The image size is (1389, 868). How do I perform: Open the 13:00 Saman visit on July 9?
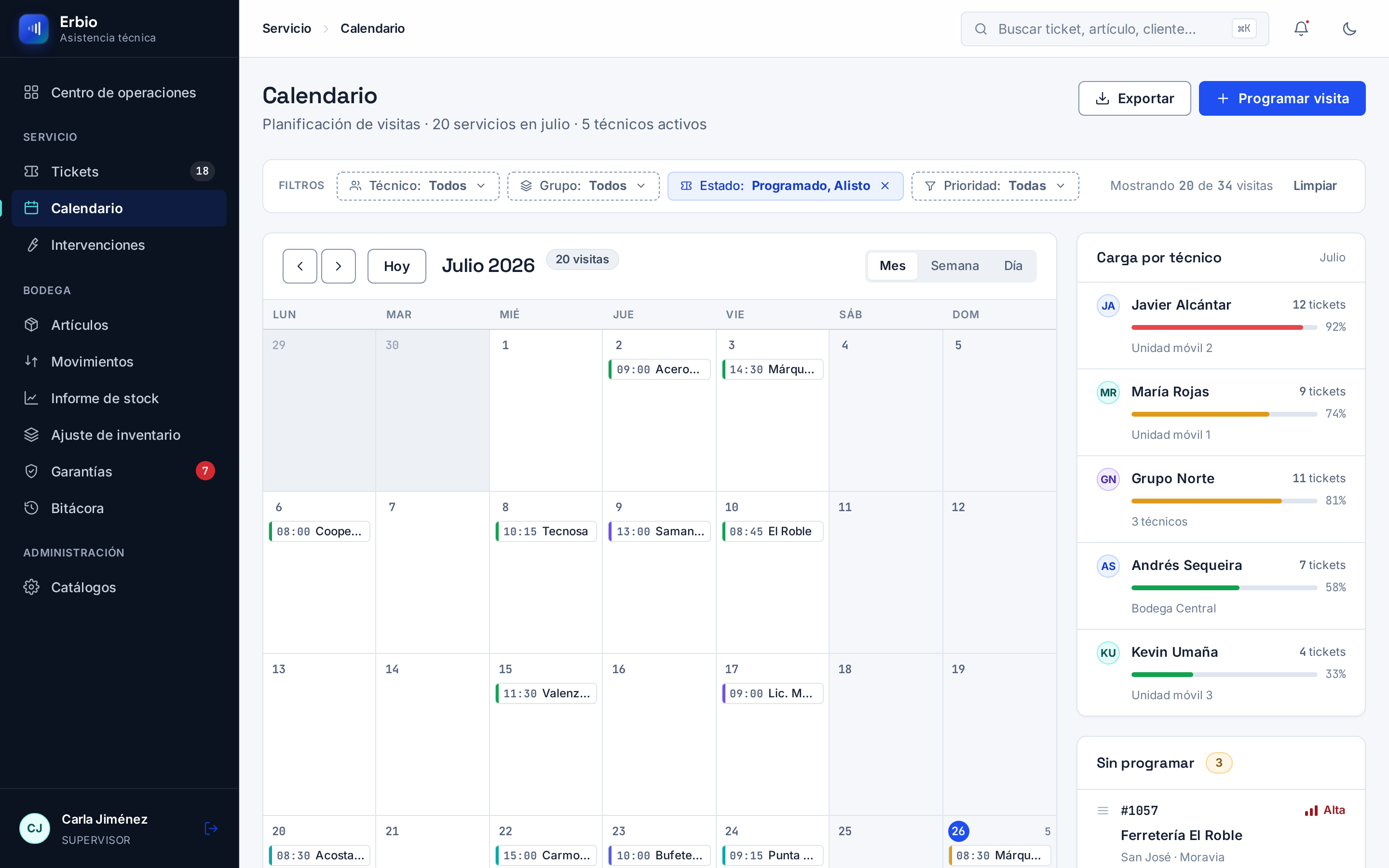pos(659,531)
